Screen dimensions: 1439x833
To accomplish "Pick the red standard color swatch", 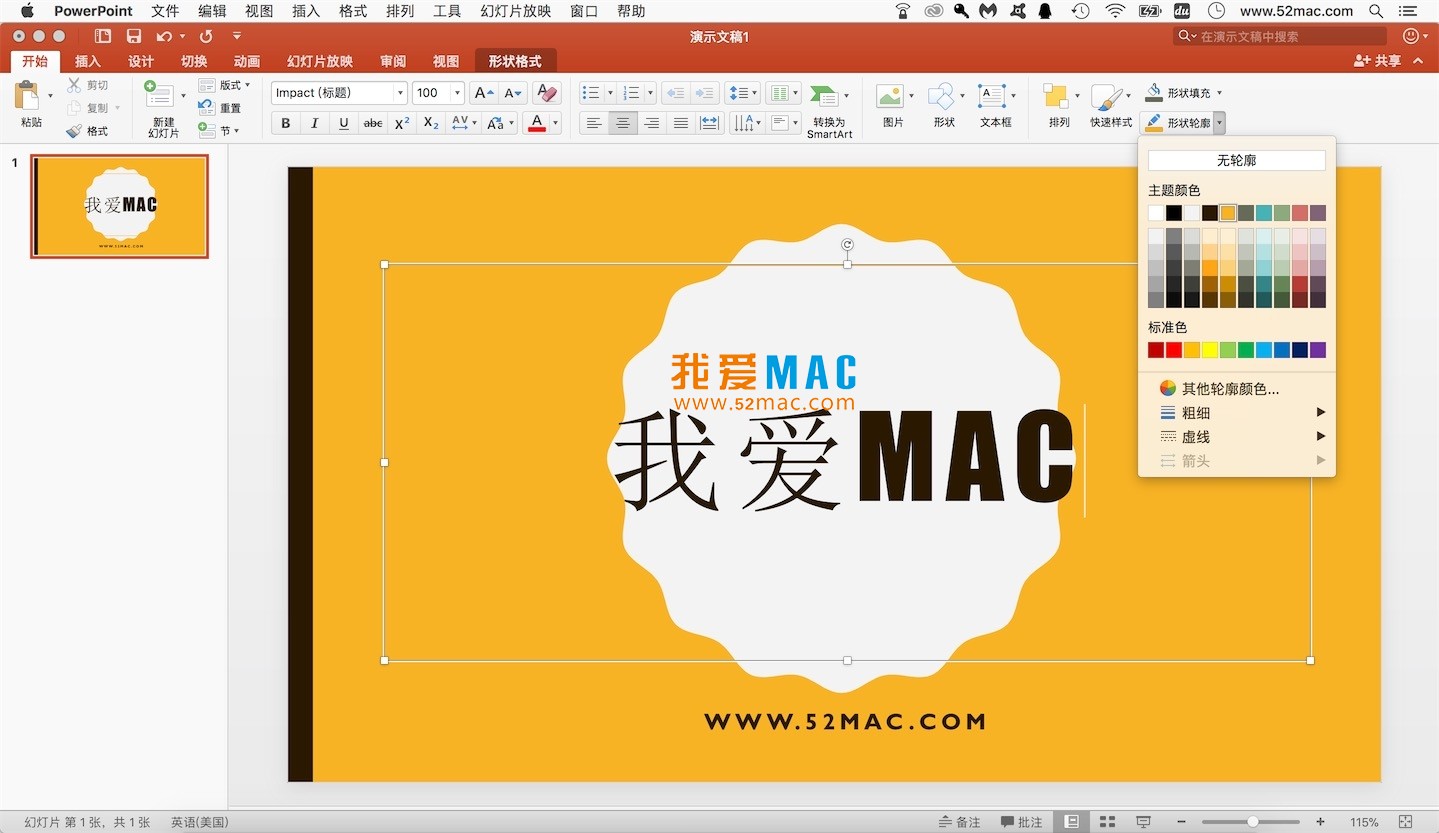I will click(x=1174, y=350).
